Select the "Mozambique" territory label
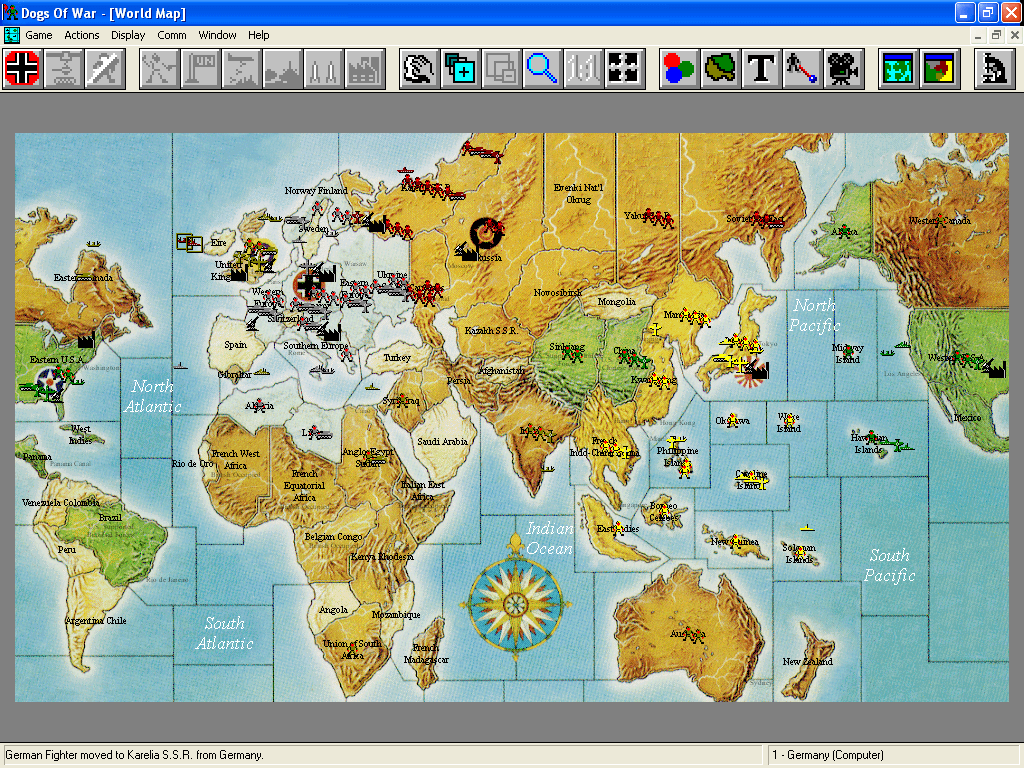The image size is (1024, 768). pos(396,615)
